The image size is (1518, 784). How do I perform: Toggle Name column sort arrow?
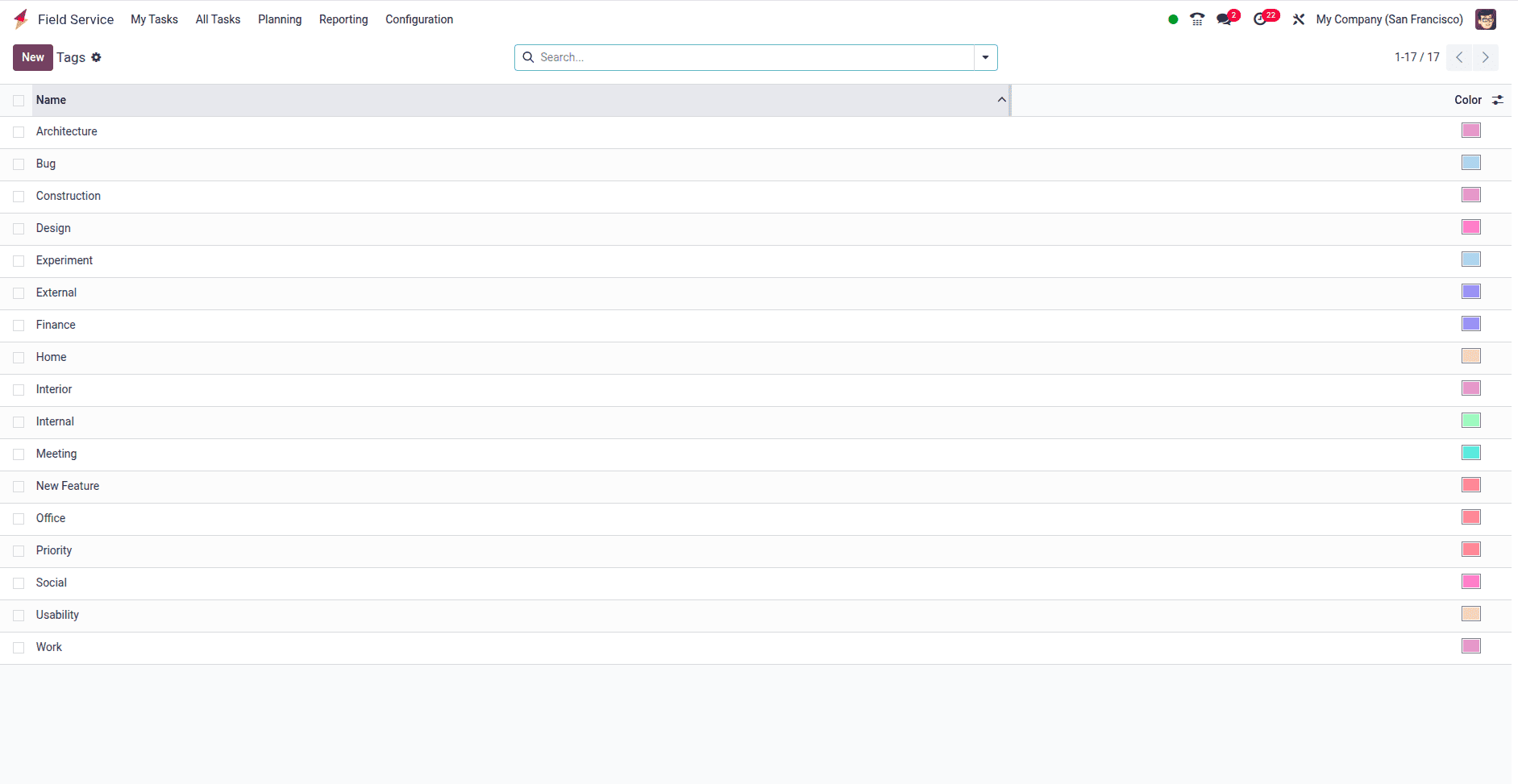tap(1001, 100)
